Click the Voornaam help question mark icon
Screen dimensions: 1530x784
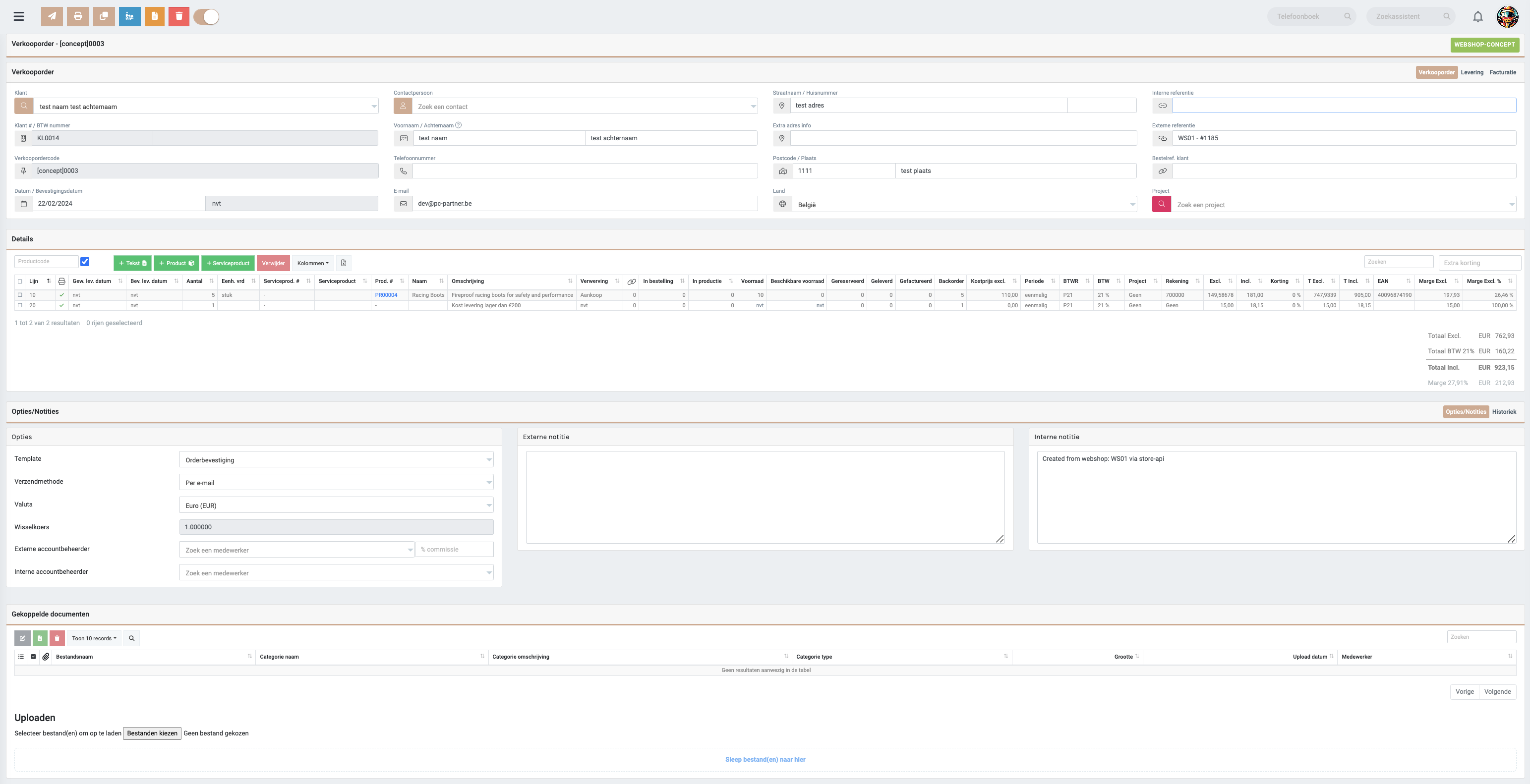458,125
